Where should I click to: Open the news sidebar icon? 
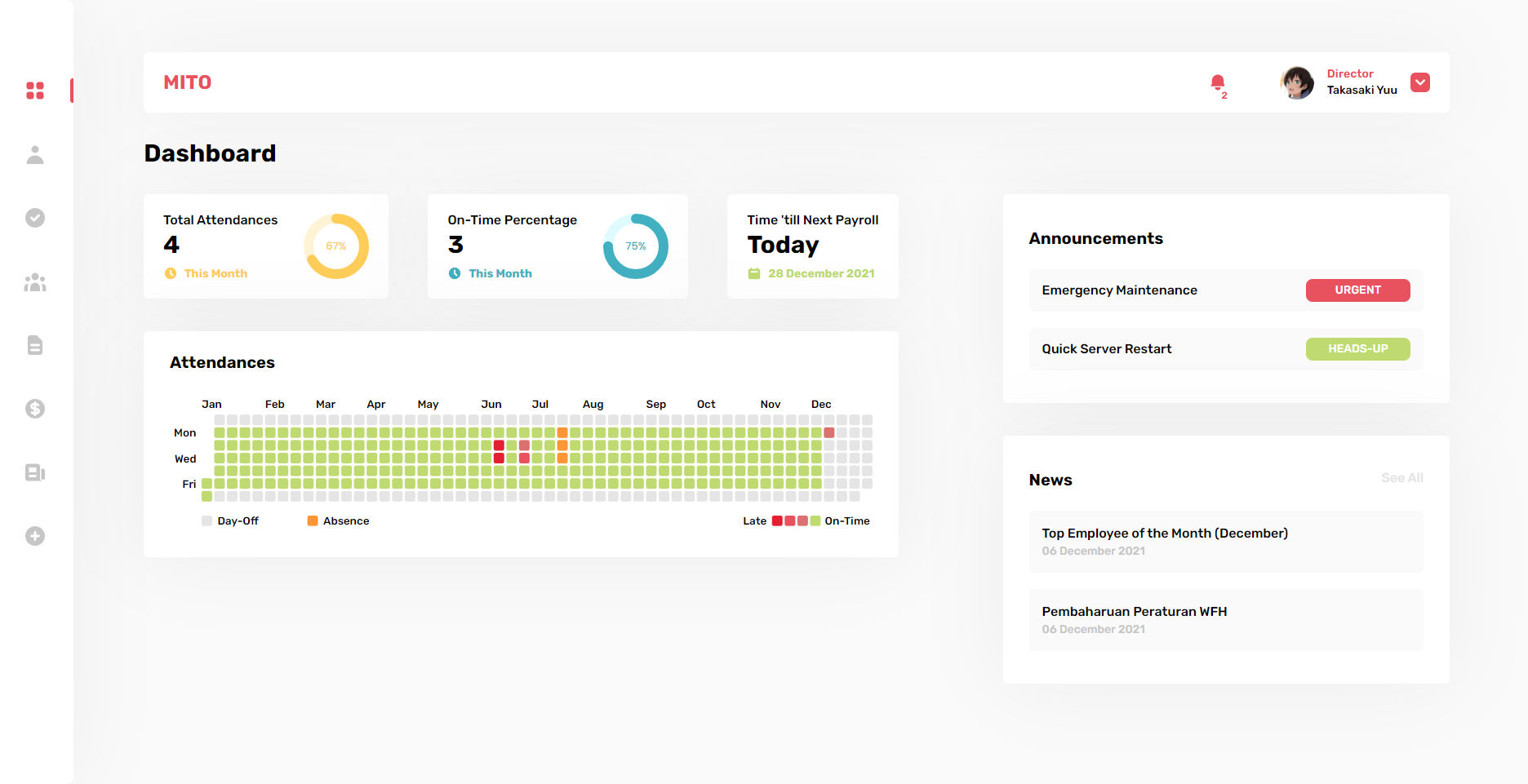[35, 472]
